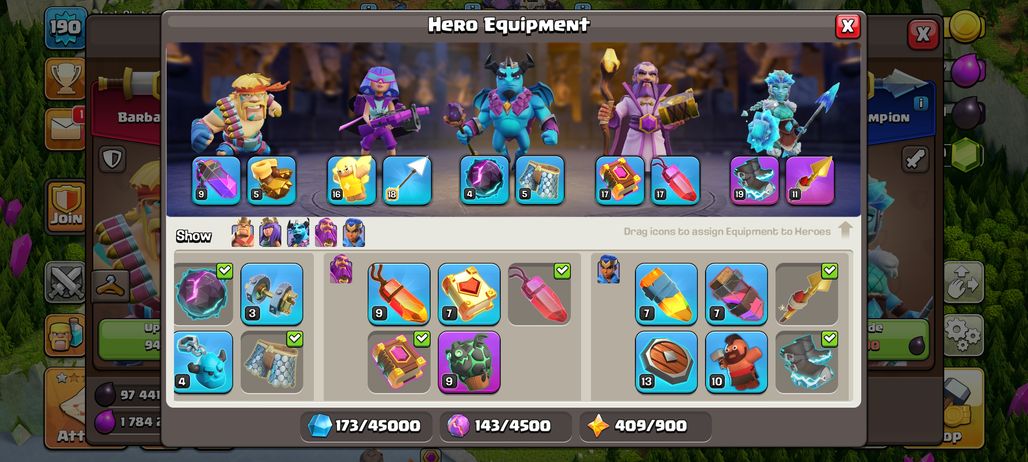
Task: Pick the Rocket Spear level 7 icon
Action: tap(666, 294)
